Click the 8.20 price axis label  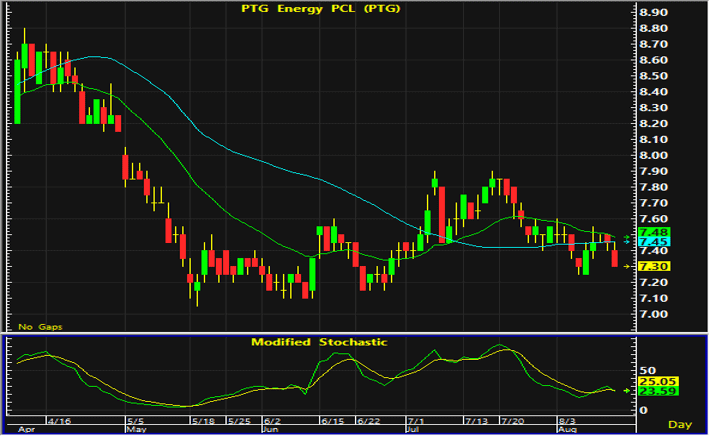[653, 124]
